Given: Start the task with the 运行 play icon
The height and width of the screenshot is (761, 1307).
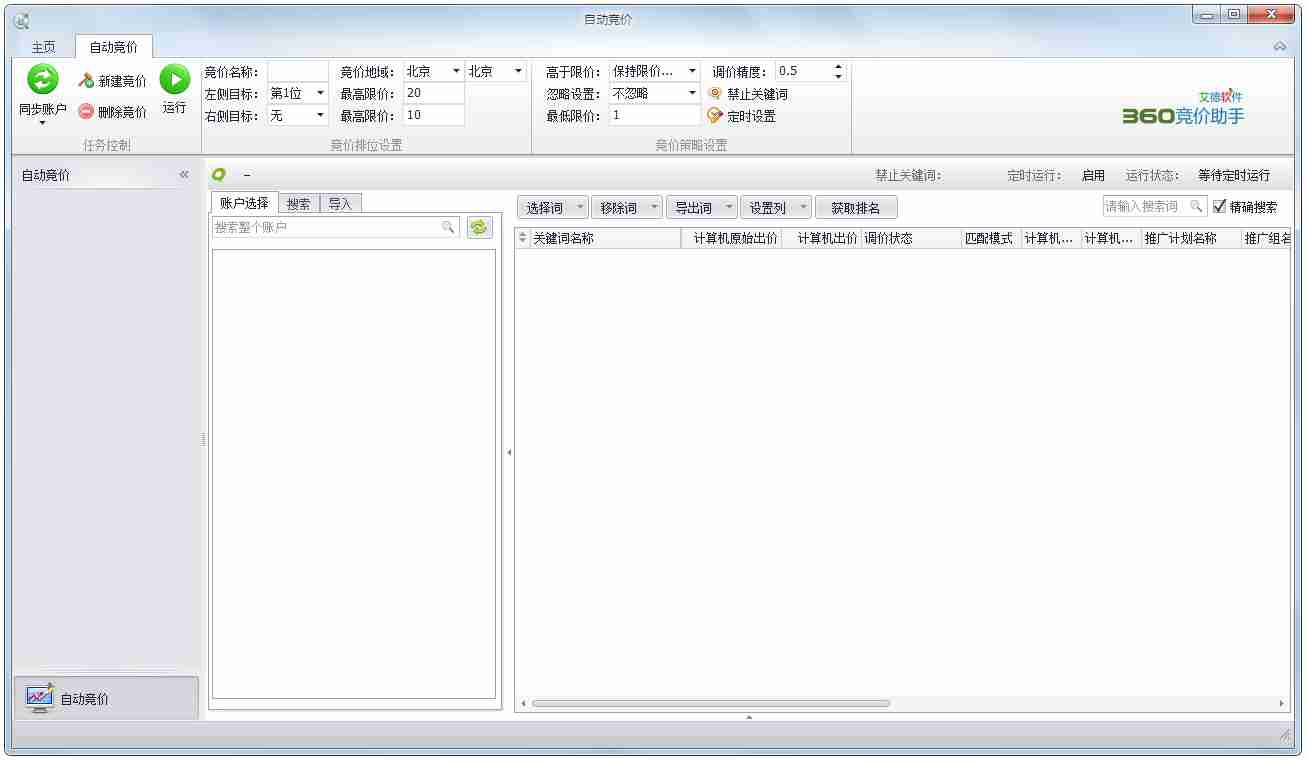Looking at the screenshot, I should pyautogui.click(x=174, y=79).
